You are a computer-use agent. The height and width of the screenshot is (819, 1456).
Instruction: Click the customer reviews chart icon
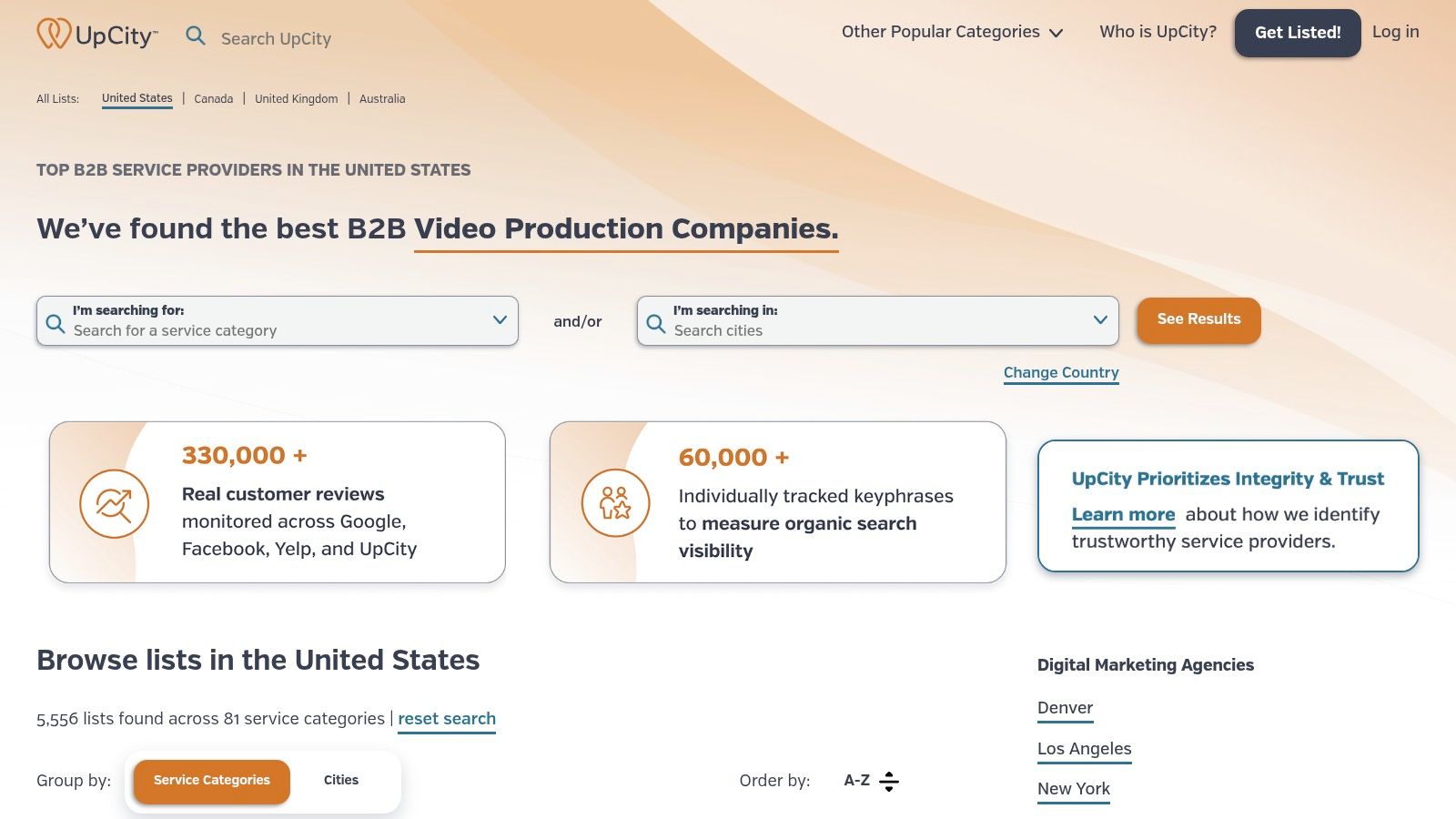114,503
